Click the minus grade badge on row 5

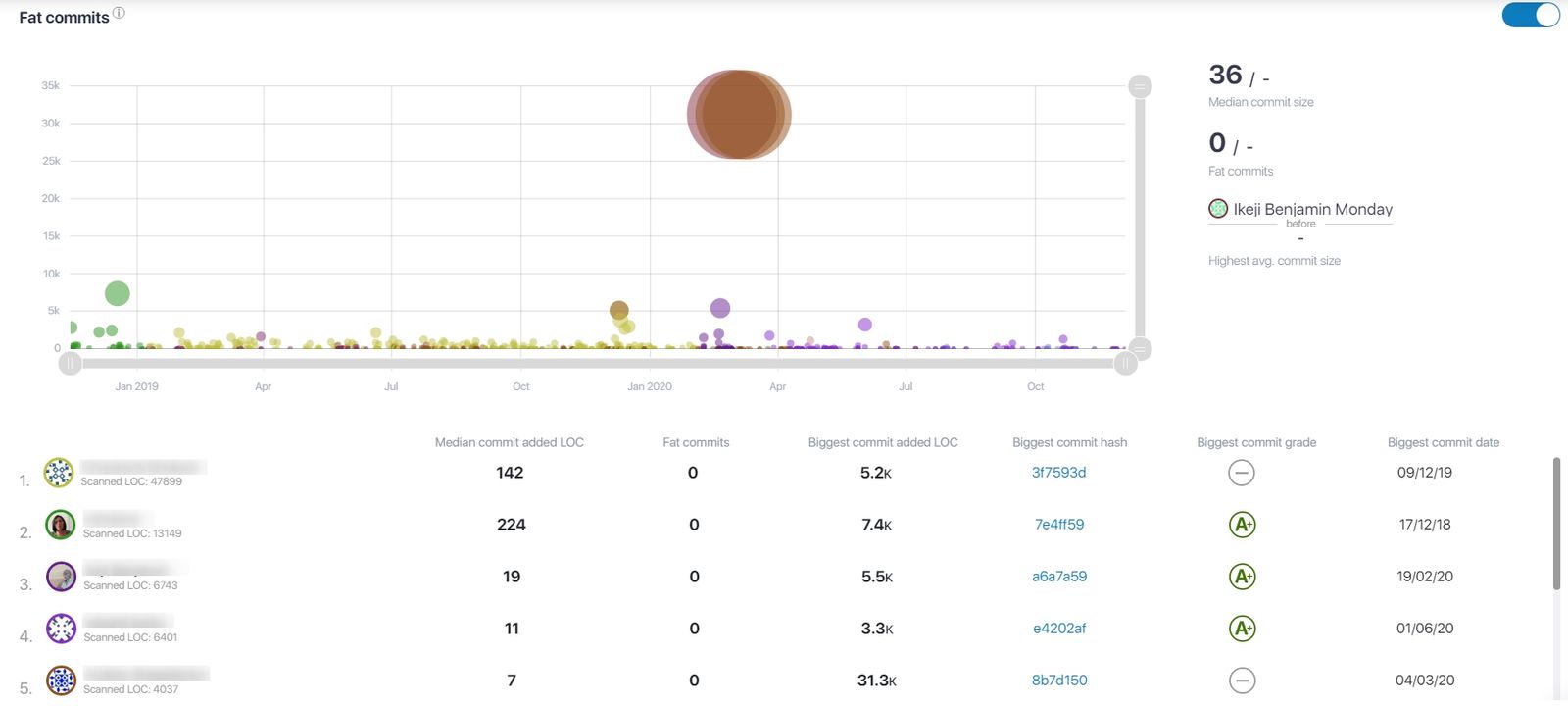click(x=1241, y=680)
